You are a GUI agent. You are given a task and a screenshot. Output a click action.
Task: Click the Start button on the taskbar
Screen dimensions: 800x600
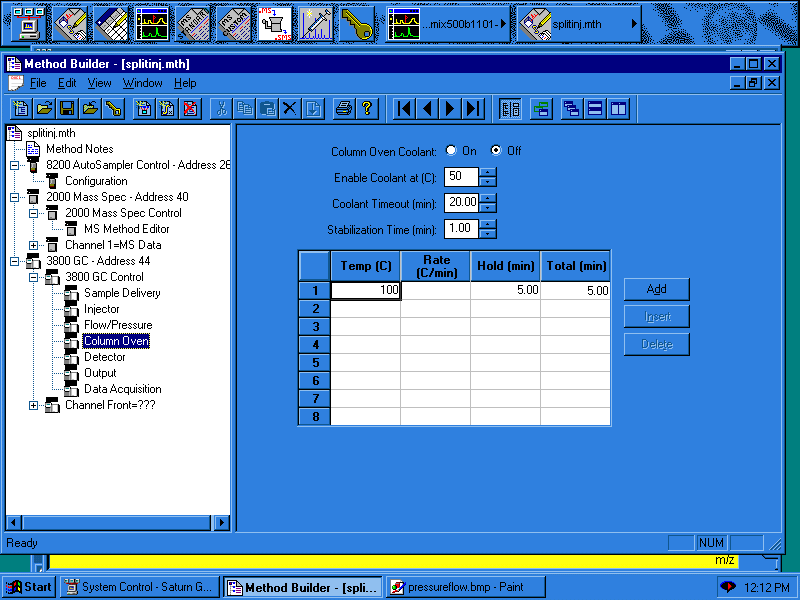tap(30, 587)
